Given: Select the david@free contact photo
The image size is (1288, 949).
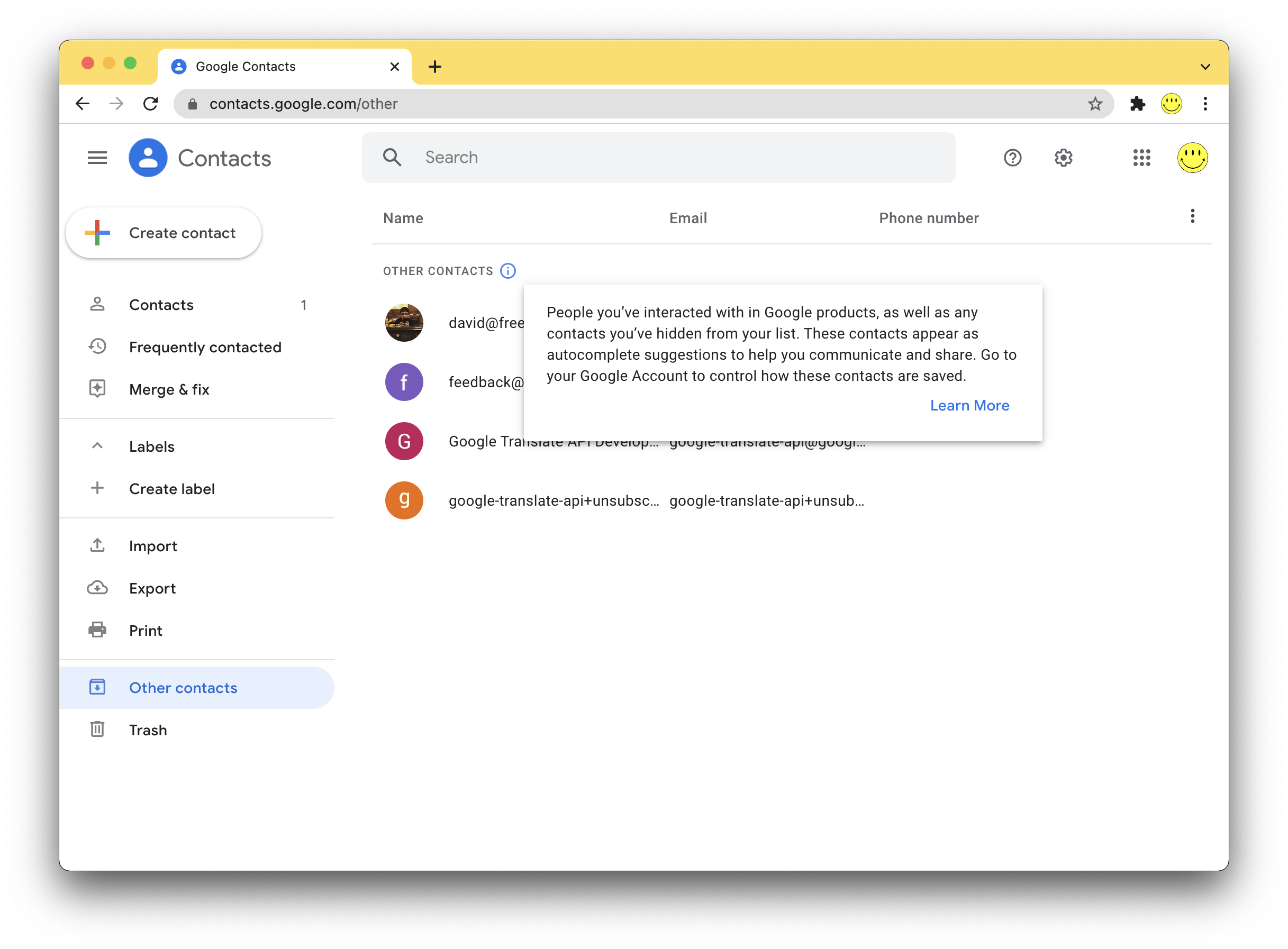Looking at the screenshot, I should [404, 322].
